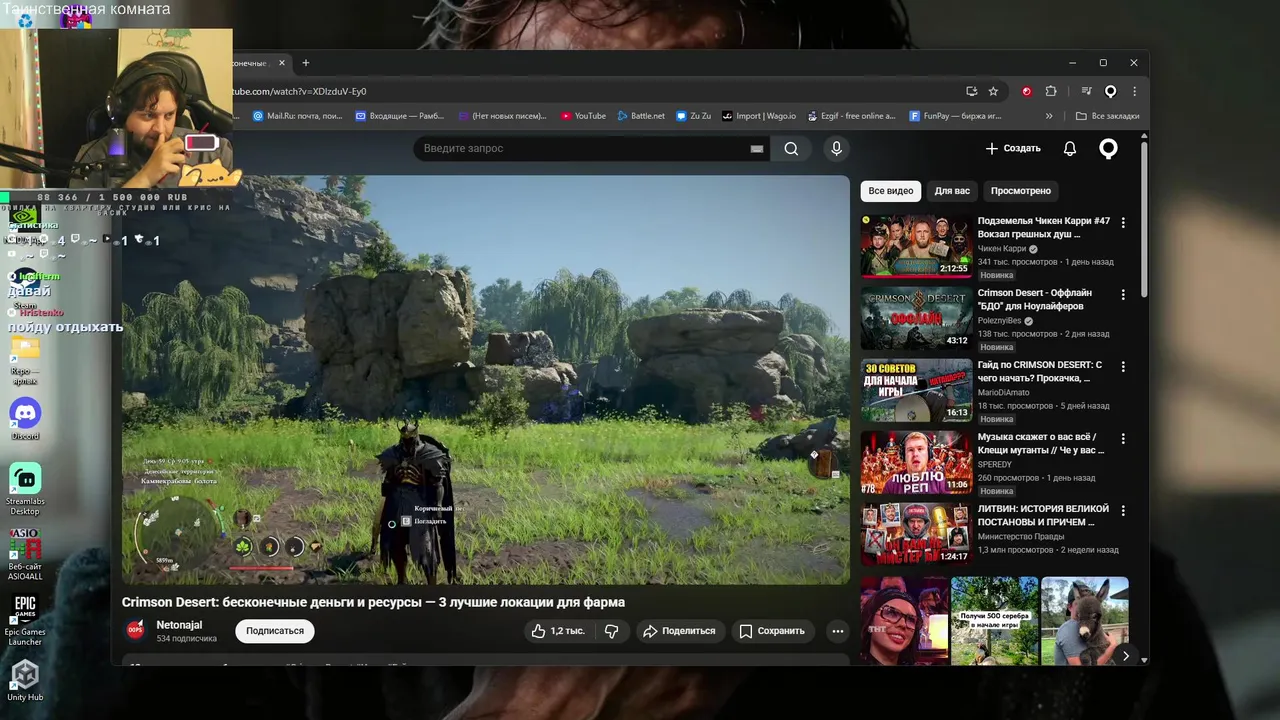Viewport: 1280px width, 720px height.
Task: Open Получи 500 серебра Short thumbnail
Action: (x=994, y=620)
